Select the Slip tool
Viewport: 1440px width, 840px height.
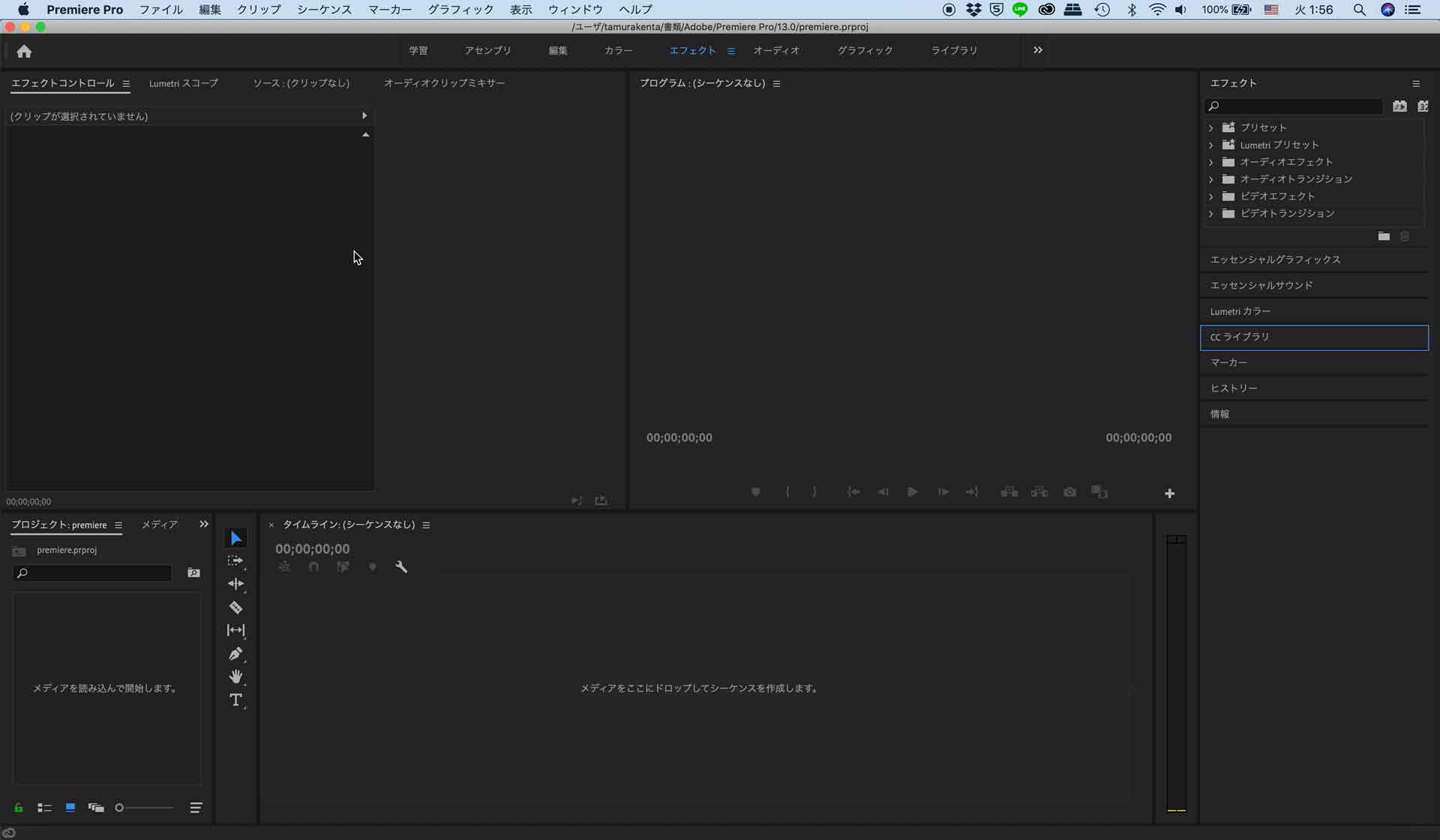235,630
